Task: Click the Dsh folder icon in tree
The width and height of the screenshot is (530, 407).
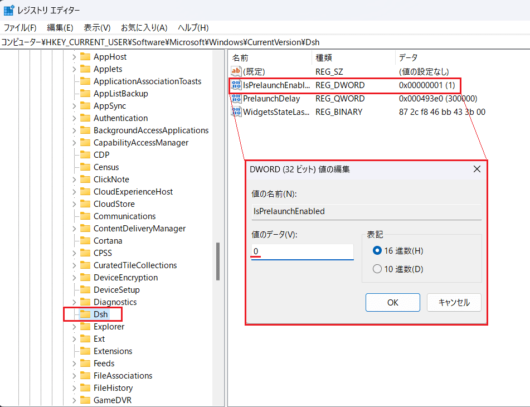Action: point(85,314)
